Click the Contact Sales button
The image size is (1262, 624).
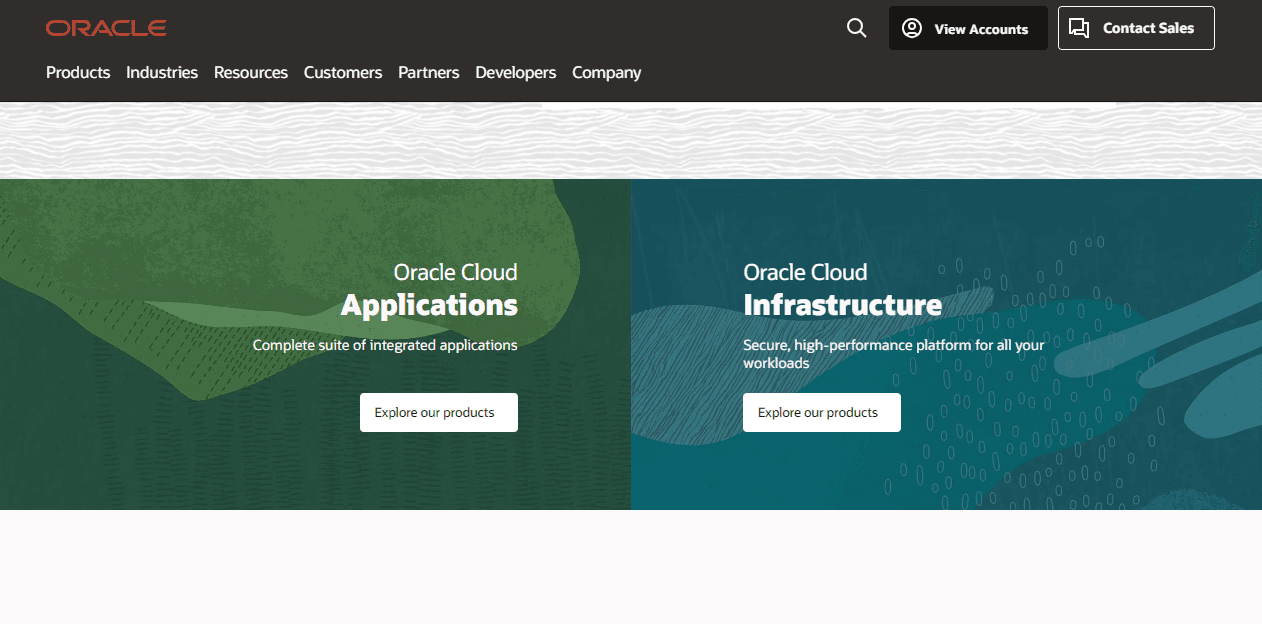click(1136, 28)
